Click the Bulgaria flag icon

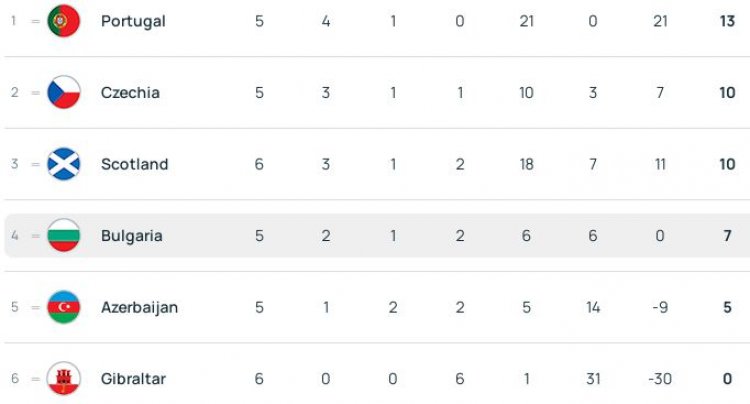coord(63,236)
